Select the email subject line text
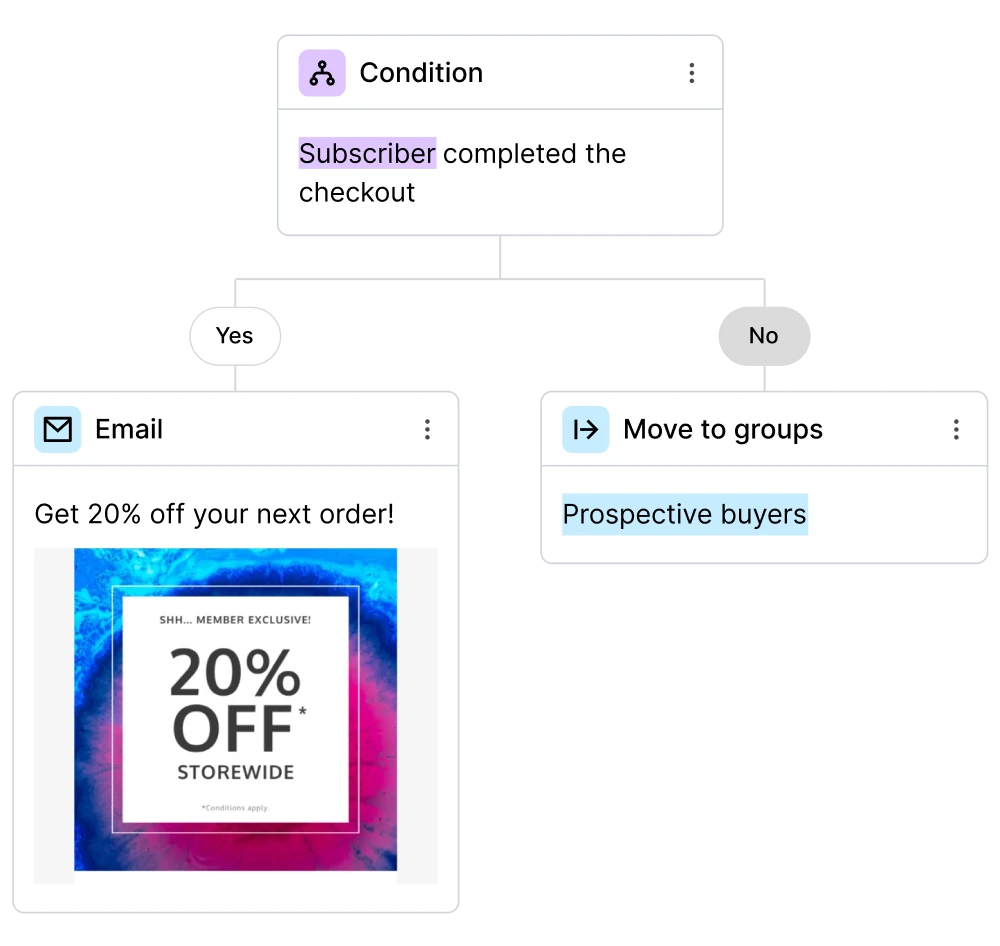Image resolution: width=1000 pixels, height=946 pixels. [x=214, y=515]
